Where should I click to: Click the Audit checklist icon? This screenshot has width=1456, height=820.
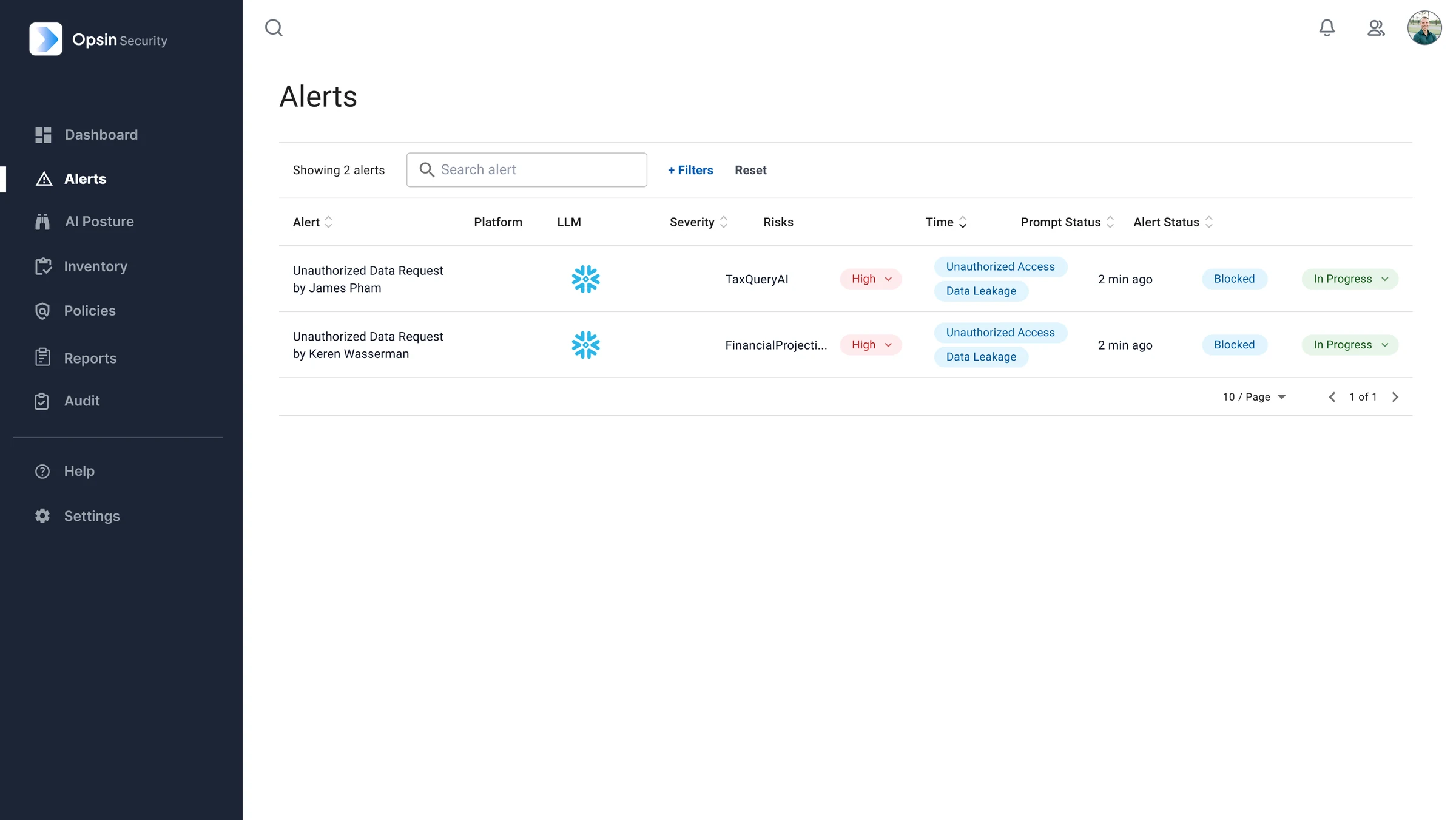(x=42, y=401)
